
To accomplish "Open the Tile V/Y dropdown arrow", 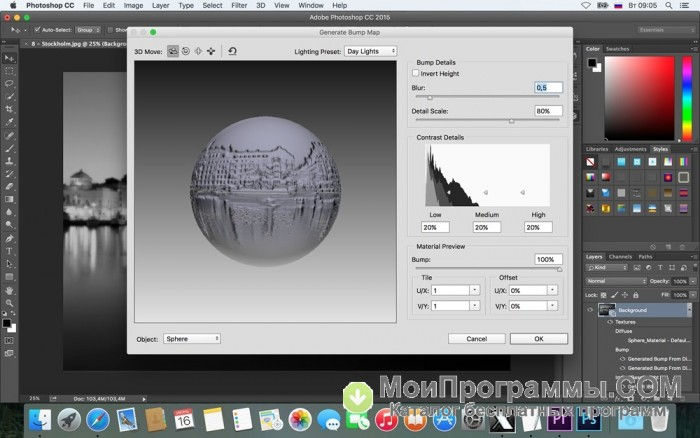I will 475,306.
